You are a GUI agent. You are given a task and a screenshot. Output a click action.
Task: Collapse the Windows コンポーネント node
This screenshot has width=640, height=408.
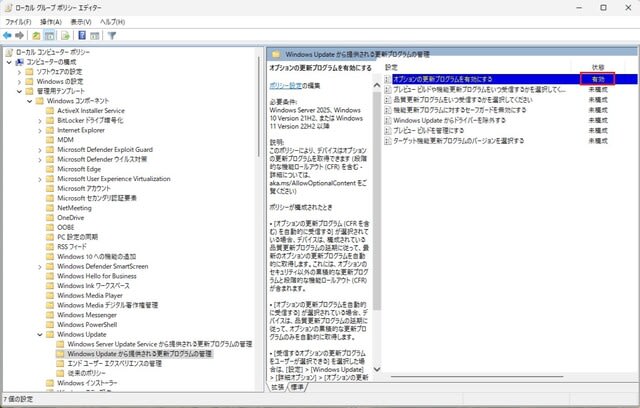[29, 101]
